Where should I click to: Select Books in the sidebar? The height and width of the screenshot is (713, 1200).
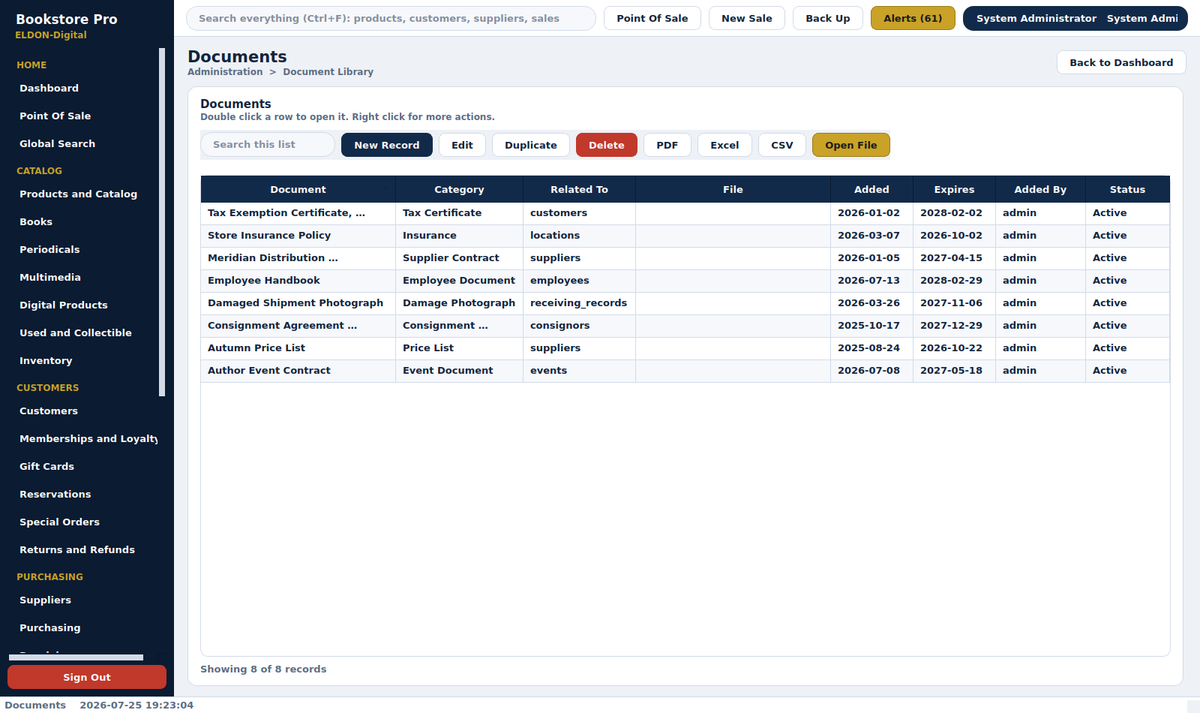pyautogui.click(x=36, y=222)
